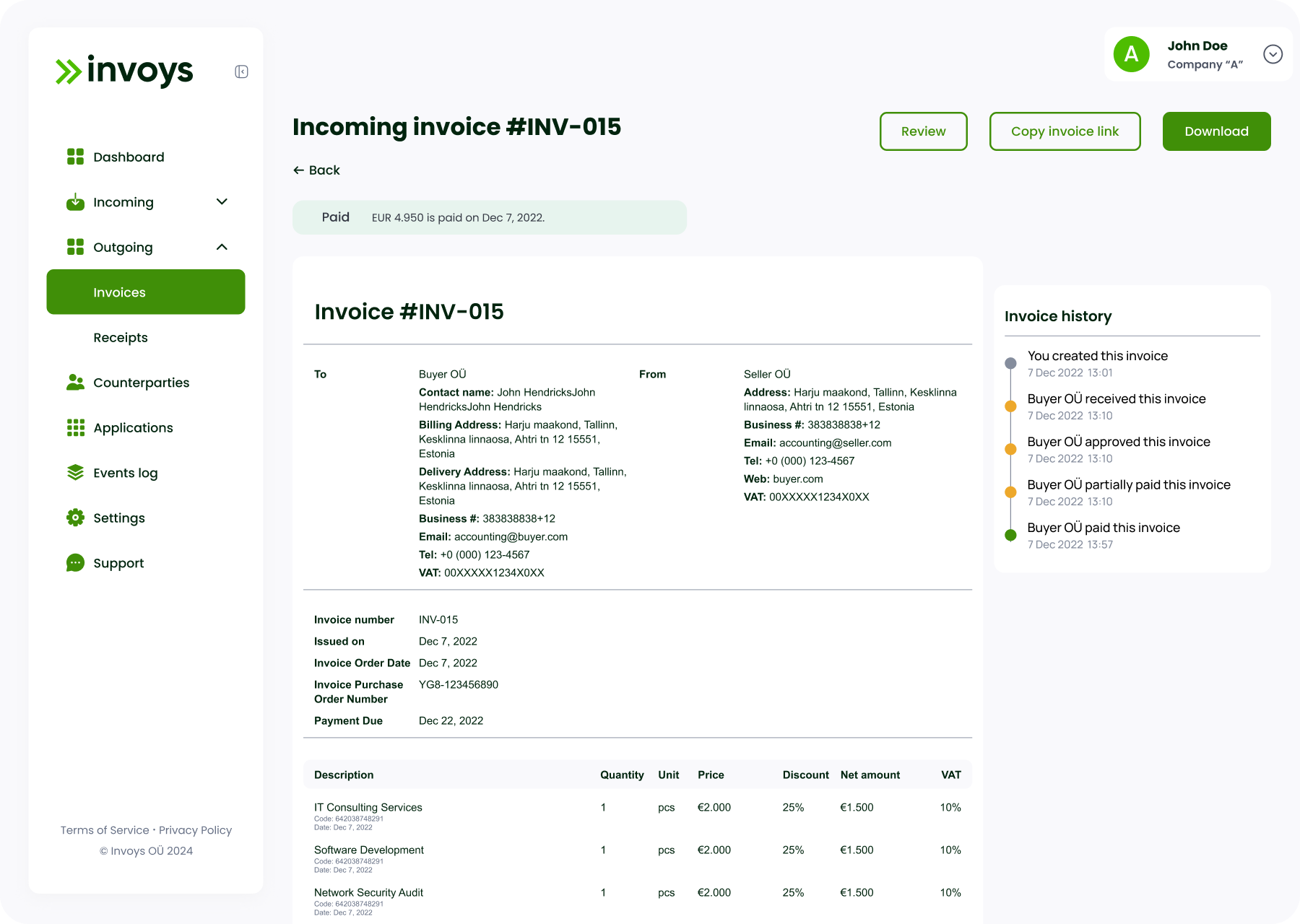The image size is (1300, 924).
Task: Click email accounting@seller.com
Action: click(x=835, y=443)
